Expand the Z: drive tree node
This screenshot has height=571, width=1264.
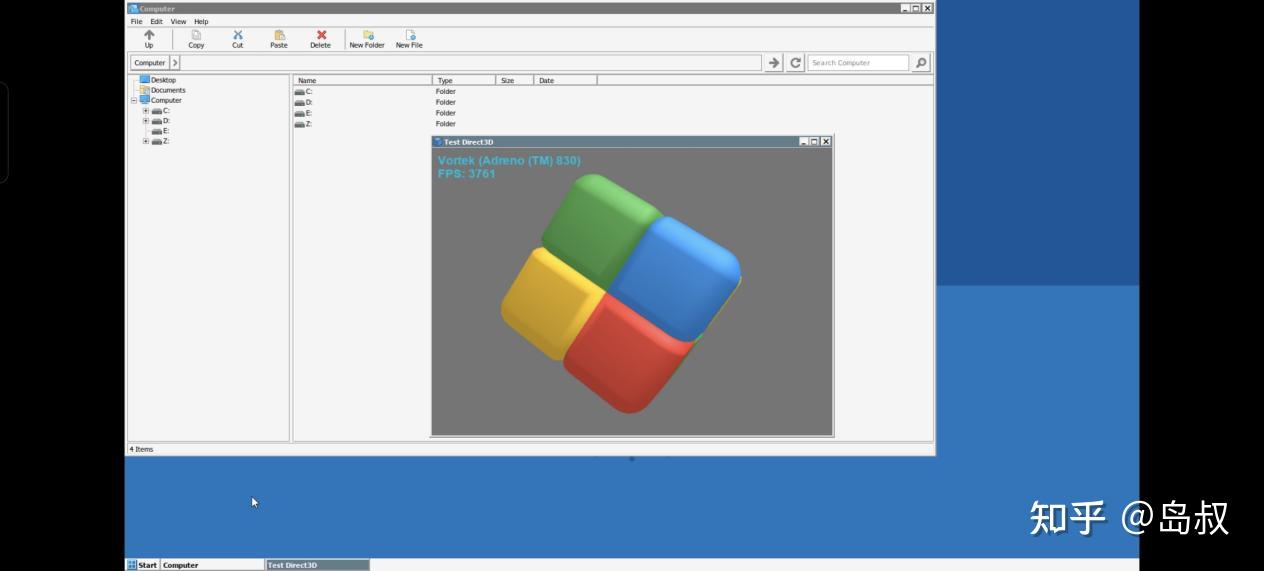146,142
